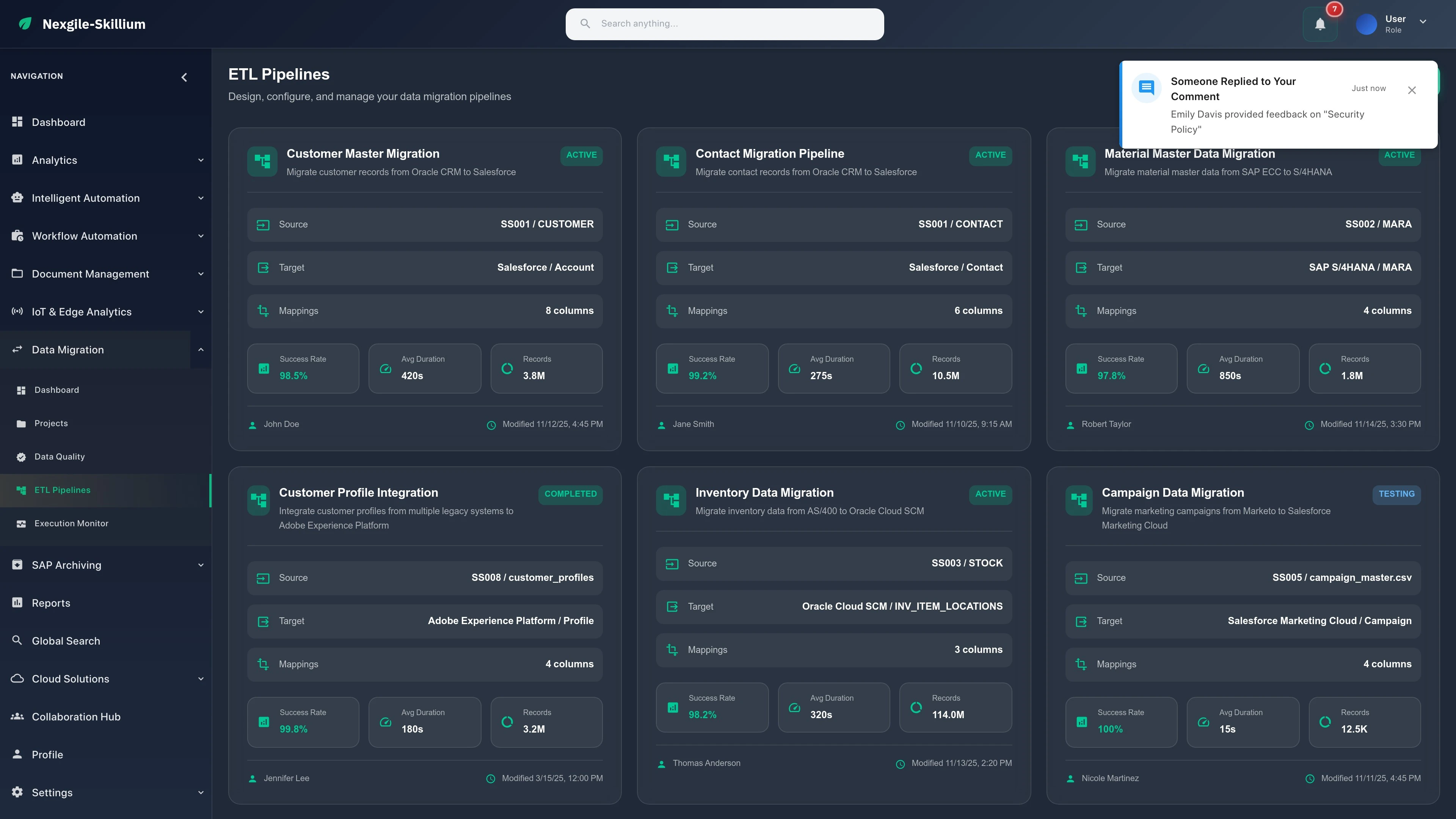The width and height of the screenshot is (1456, 819).
Task: Select Projects under Data Migration
Action: tap(52, 423)
